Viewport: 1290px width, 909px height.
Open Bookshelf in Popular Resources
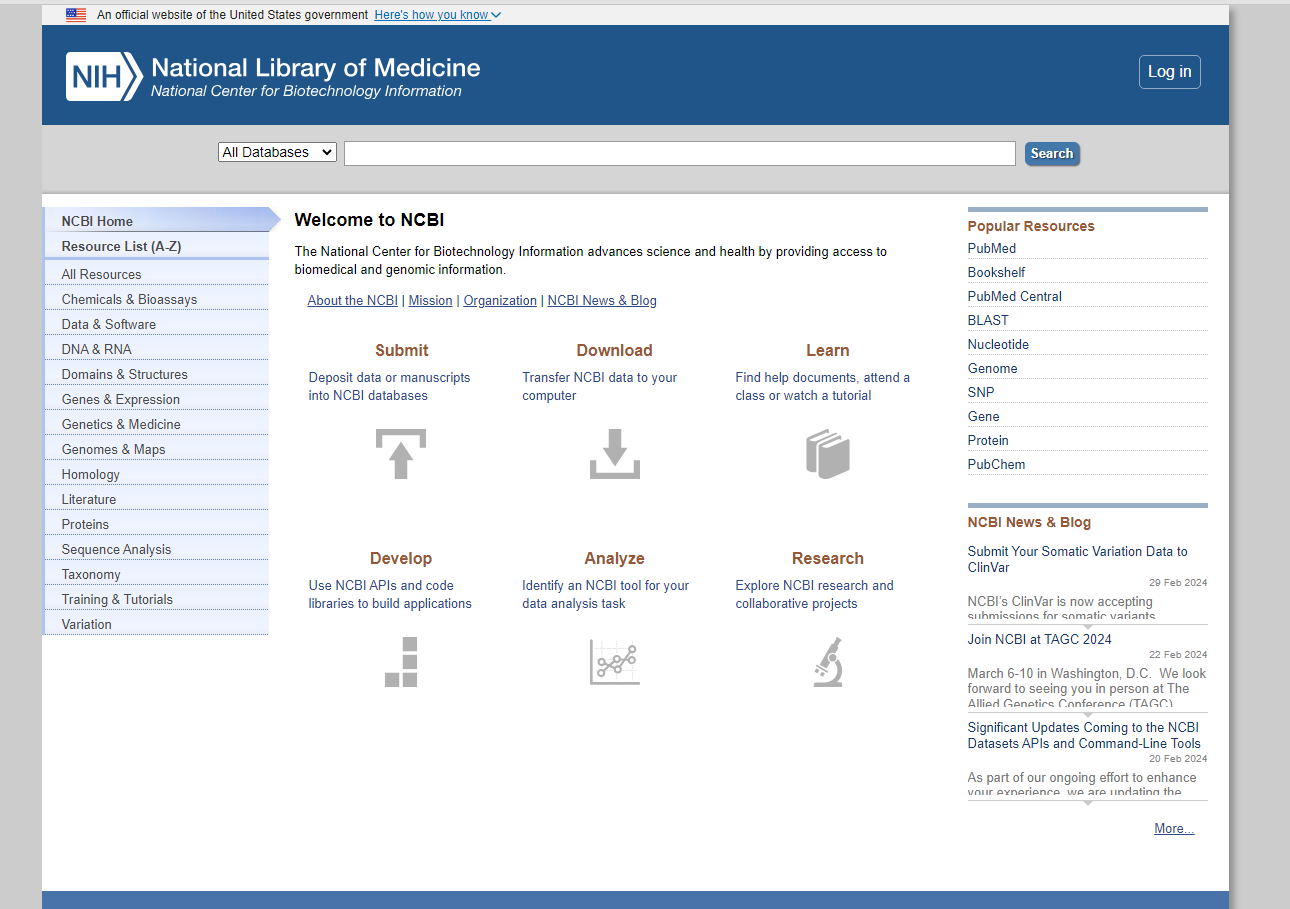[996, 272]
